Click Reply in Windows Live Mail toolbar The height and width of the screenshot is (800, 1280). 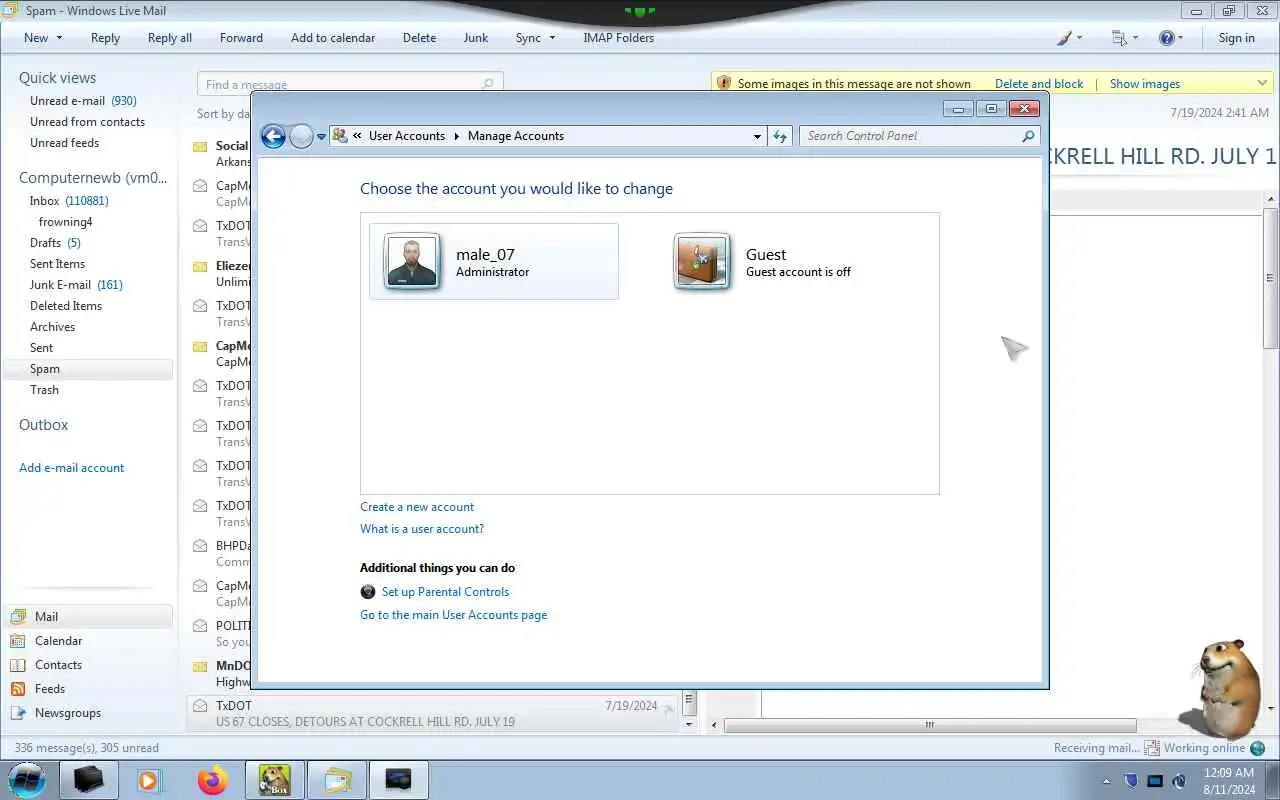pyautogui.click(x=105, y=38)
